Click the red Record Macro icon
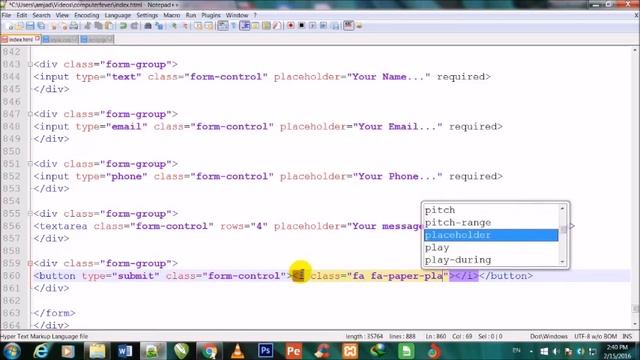This screenshot has height=360, width=640. click(291, 26)
